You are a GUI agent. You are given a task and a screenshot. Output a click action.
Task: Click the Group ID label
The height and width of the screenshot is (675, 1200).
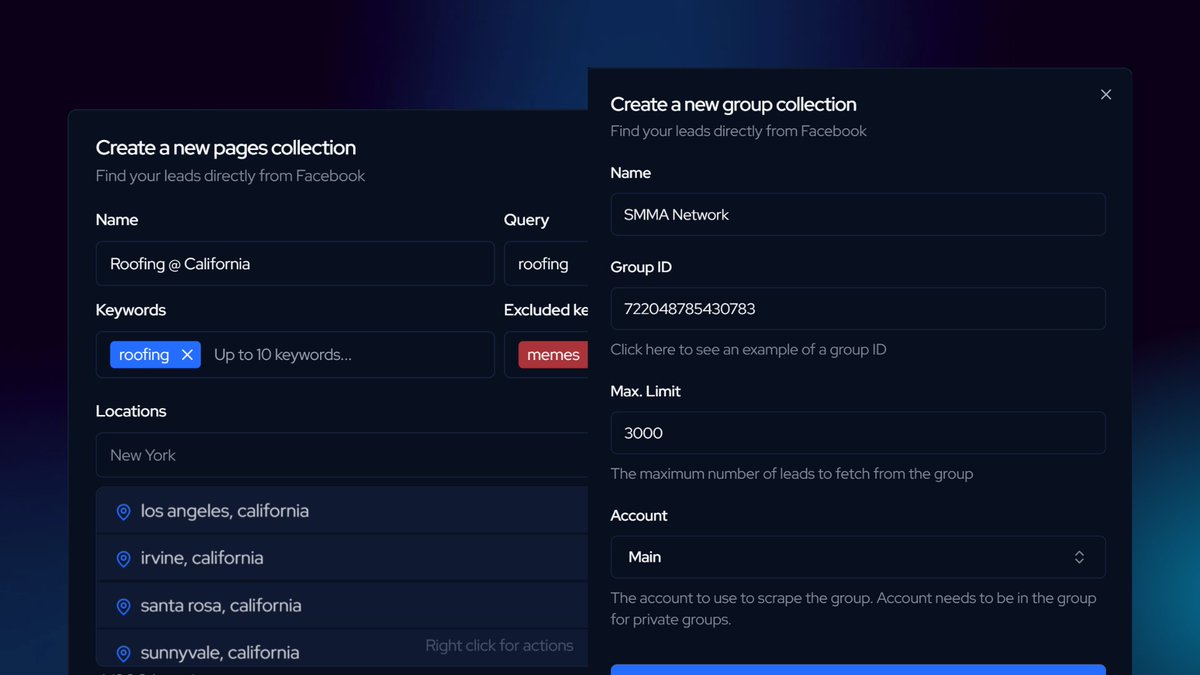tap(641, 267)
